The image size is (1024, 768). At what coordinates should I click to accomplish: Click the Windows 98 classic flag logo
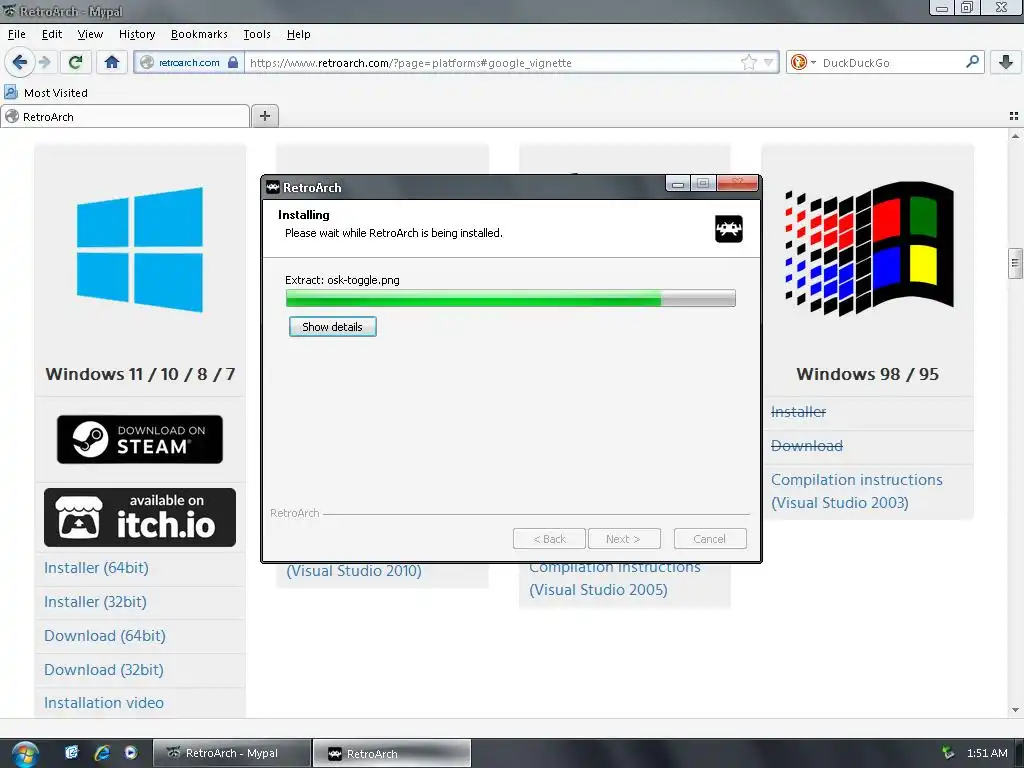pyautogui.click(x=869, y=248)
